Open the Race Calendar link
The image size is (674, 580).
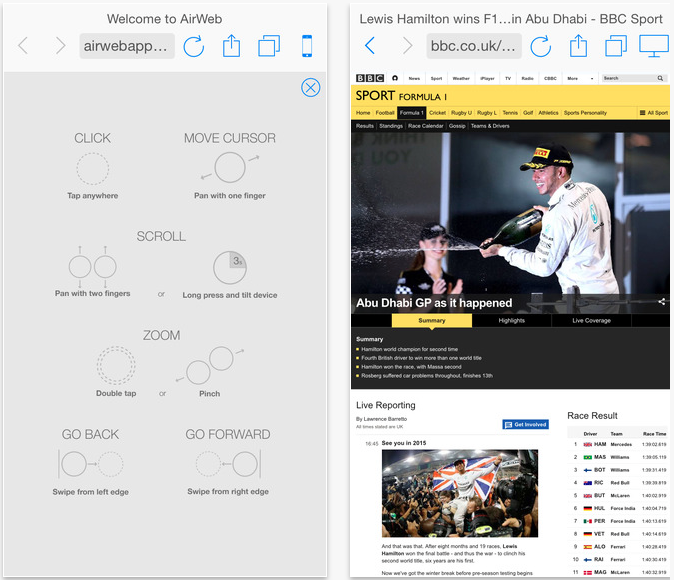[x=426, y=126]
